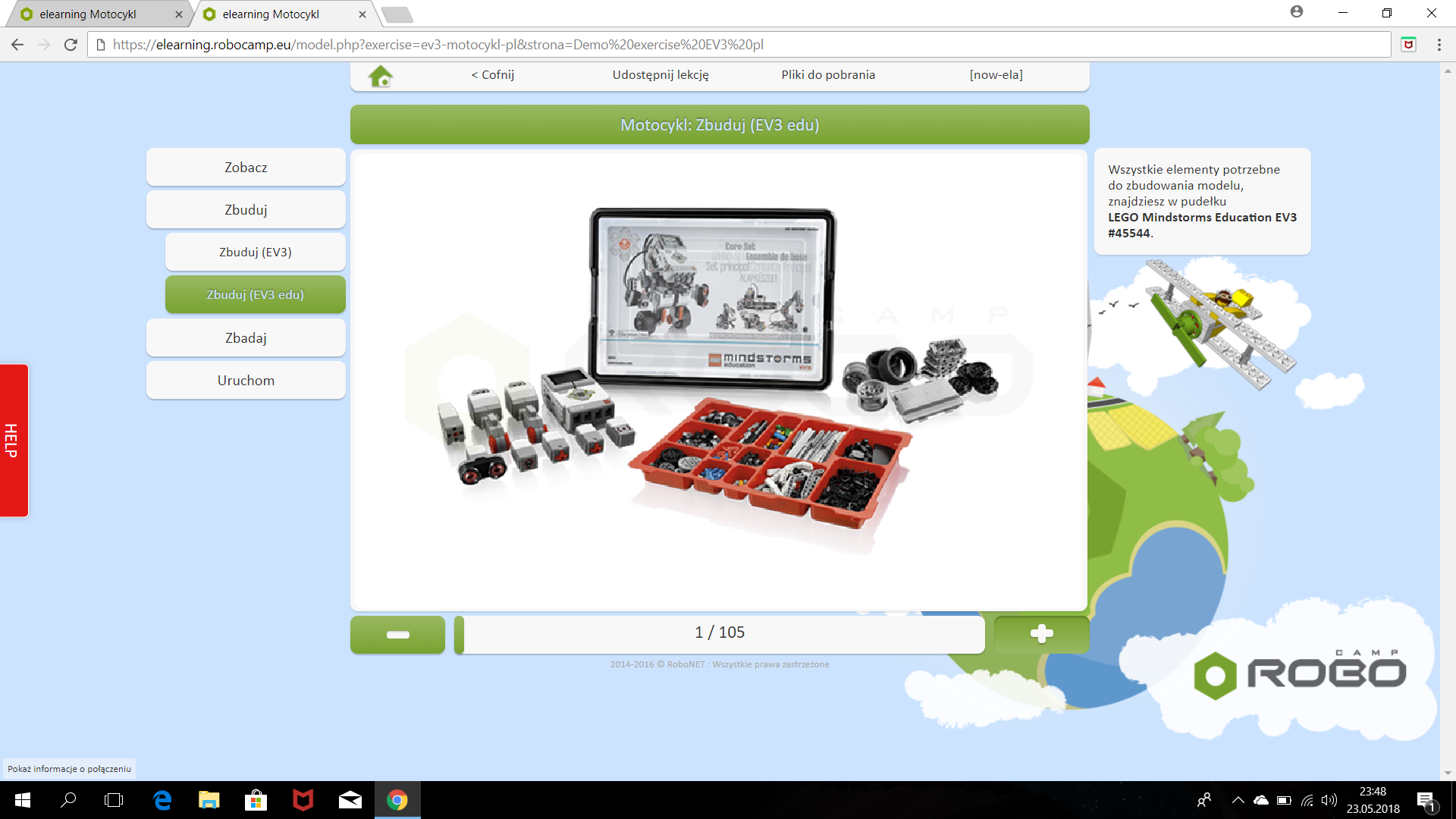Open the People icon in system tray
This screenshot has height=819, width=1456.
1204,800
